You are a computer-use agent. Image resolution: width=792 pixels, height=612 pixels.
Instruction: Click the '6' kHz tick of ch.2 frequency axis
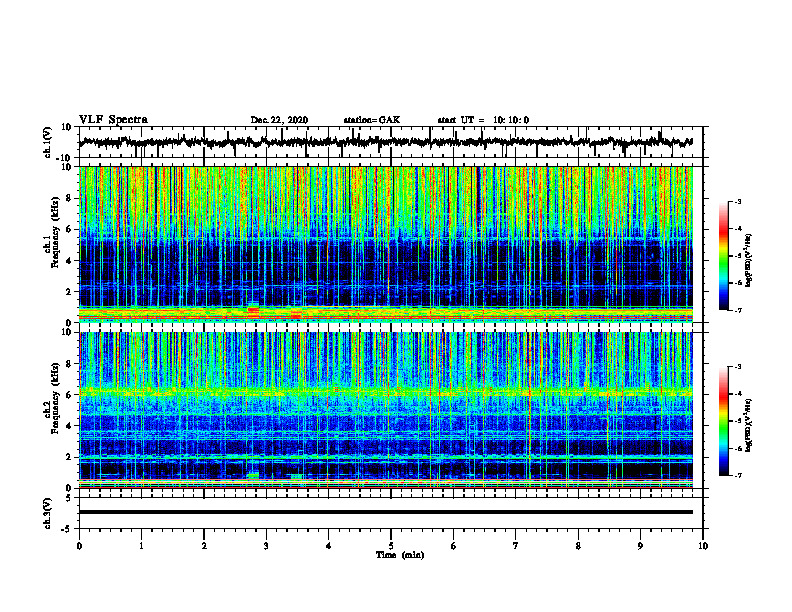point(69,395)
